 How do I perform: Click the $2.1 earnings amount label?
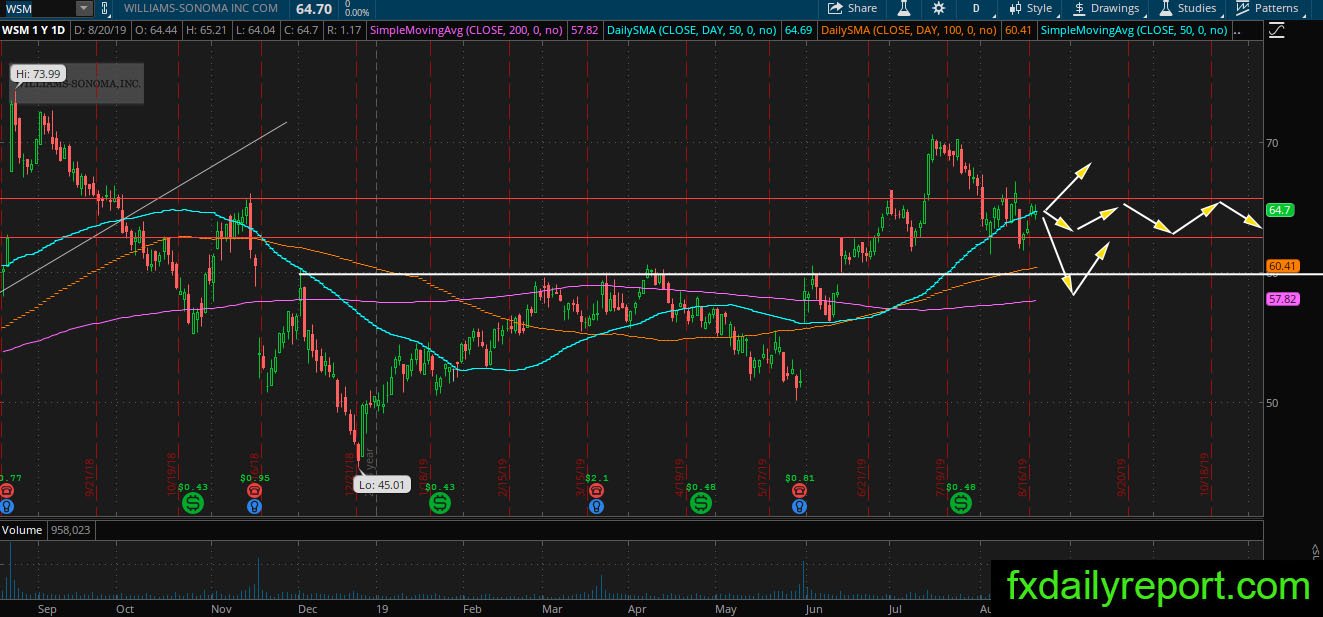(598, 478)
